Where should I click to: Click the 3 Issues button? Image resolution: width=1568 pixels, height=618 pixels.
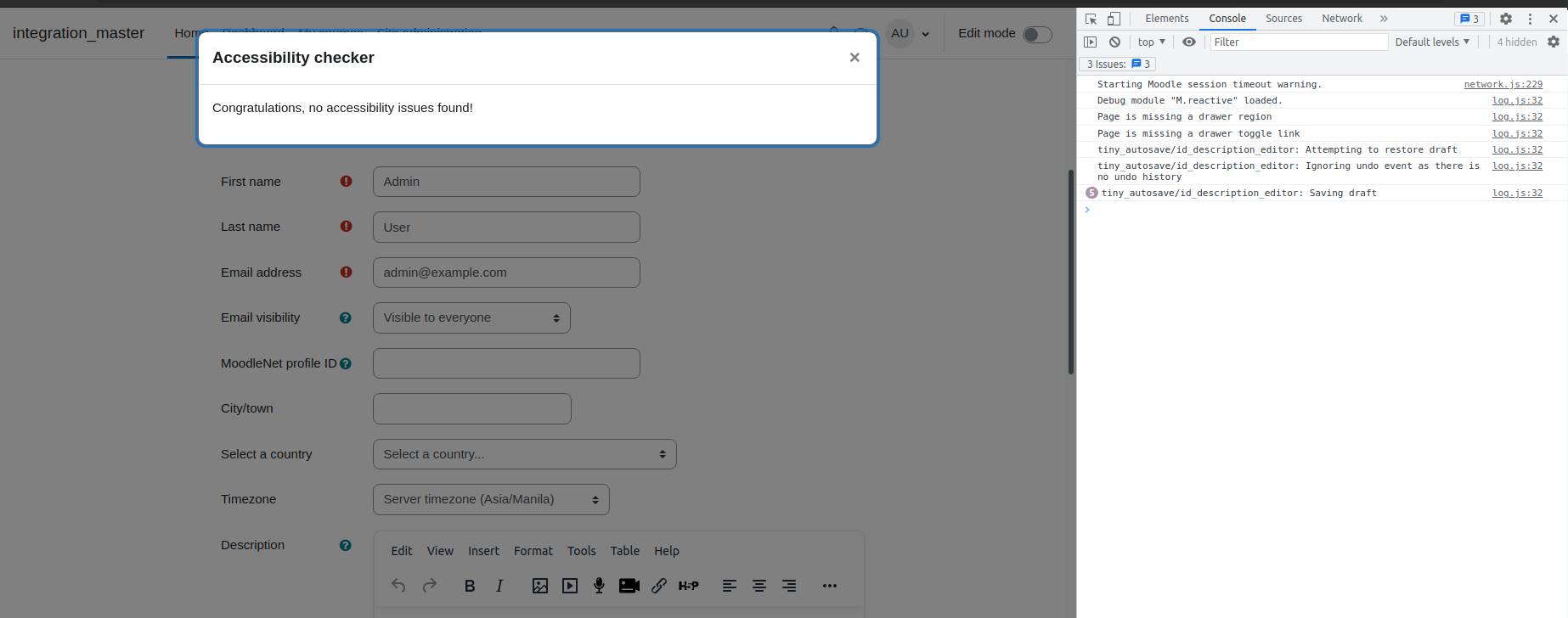(x=1118, y=65)
